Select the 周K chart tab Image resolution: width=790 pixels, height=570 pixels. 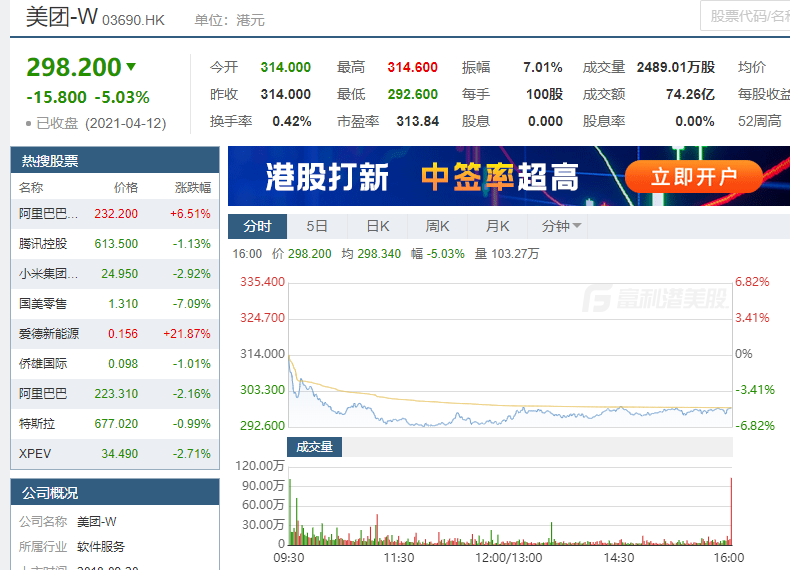[x=437, y=226]
